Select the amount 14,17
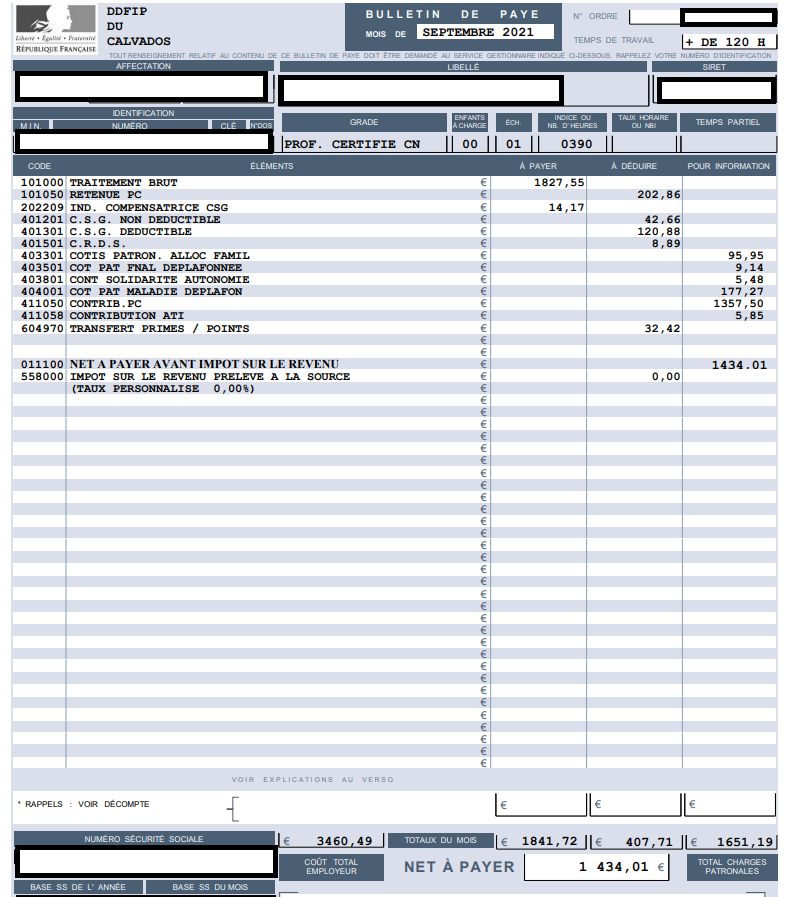The width and height of the screenshot is (787, 897). (x=566, y=207)
